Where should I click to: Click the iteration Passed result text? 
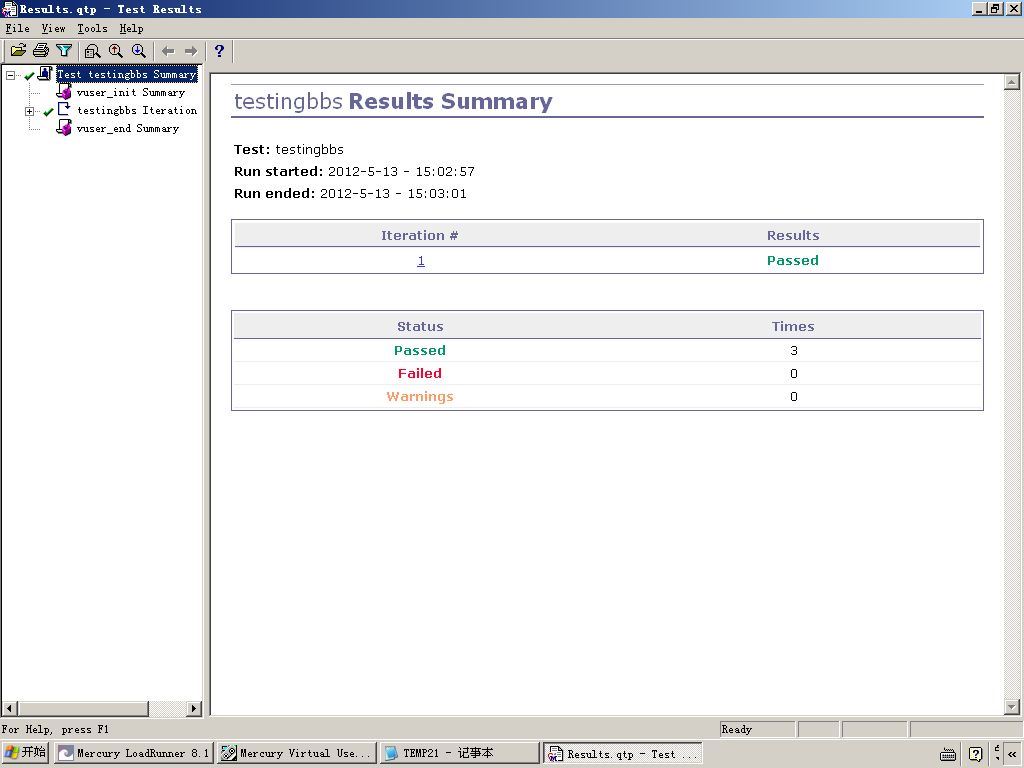click(x=793, y=261)
